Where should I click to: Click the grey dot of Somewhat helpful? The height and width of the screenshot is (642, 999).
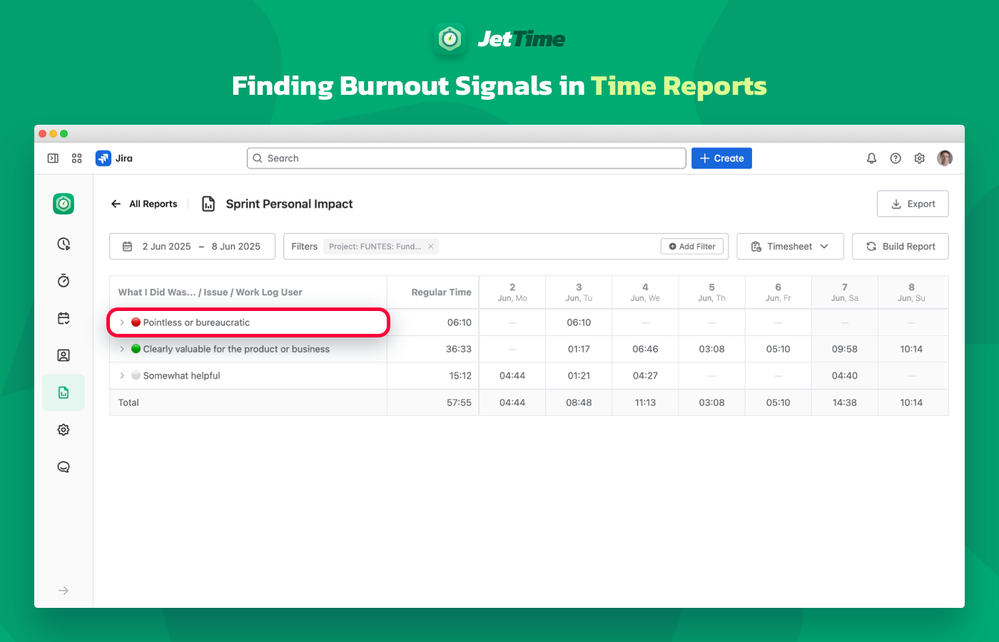(136, 376)
